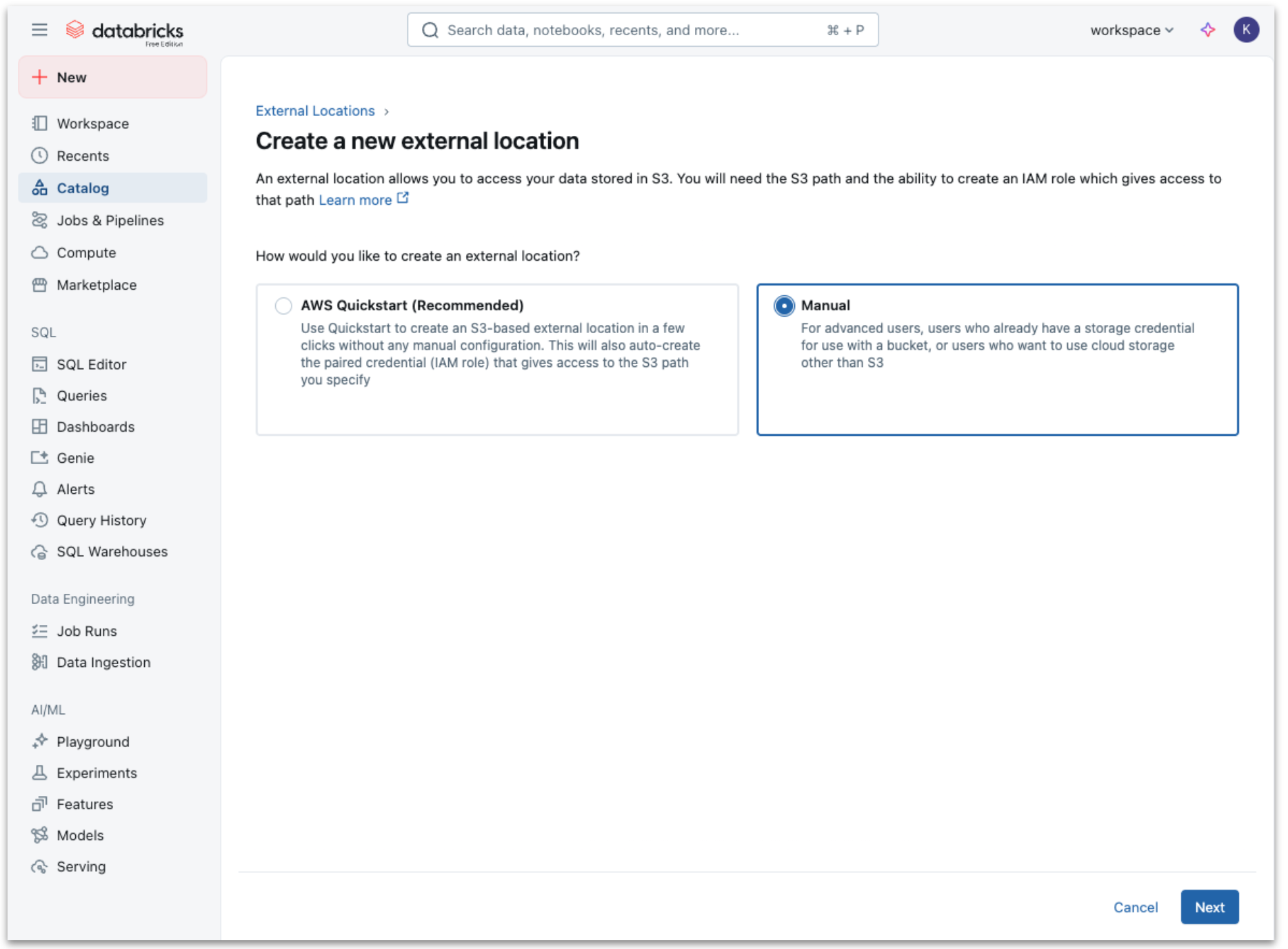Open the Catalog section
The width and height of the screenshot is (1288, 949).
click(x=82, y=188)
